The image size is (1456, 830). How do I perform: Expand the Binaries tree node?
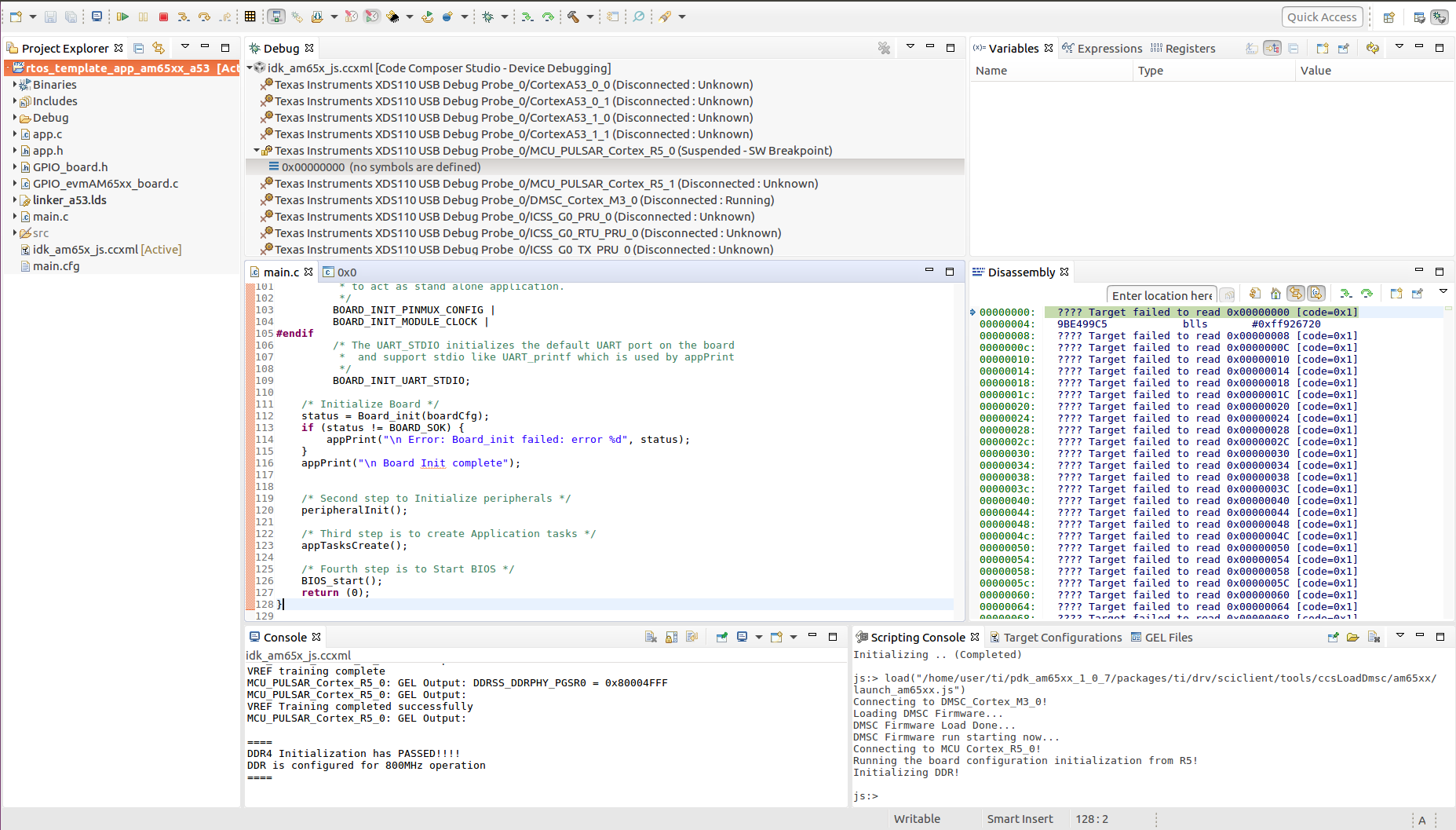click(15, 85)
